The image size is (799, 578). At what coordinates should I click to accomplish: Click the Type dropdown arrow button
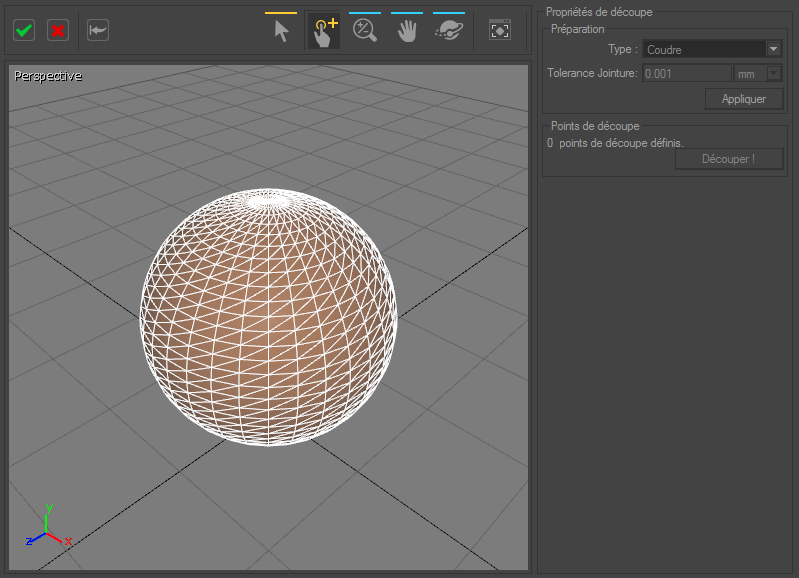(x=773, y=49)
